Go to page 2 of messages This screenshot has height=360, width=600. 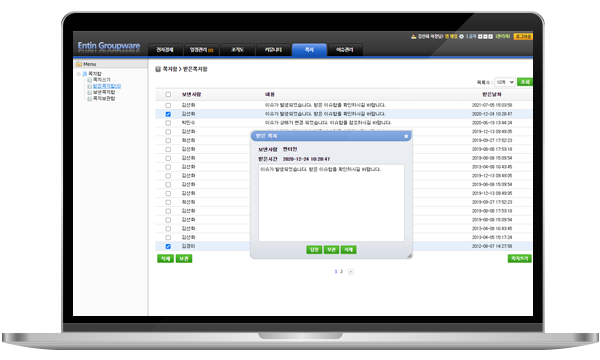(341, 272)
